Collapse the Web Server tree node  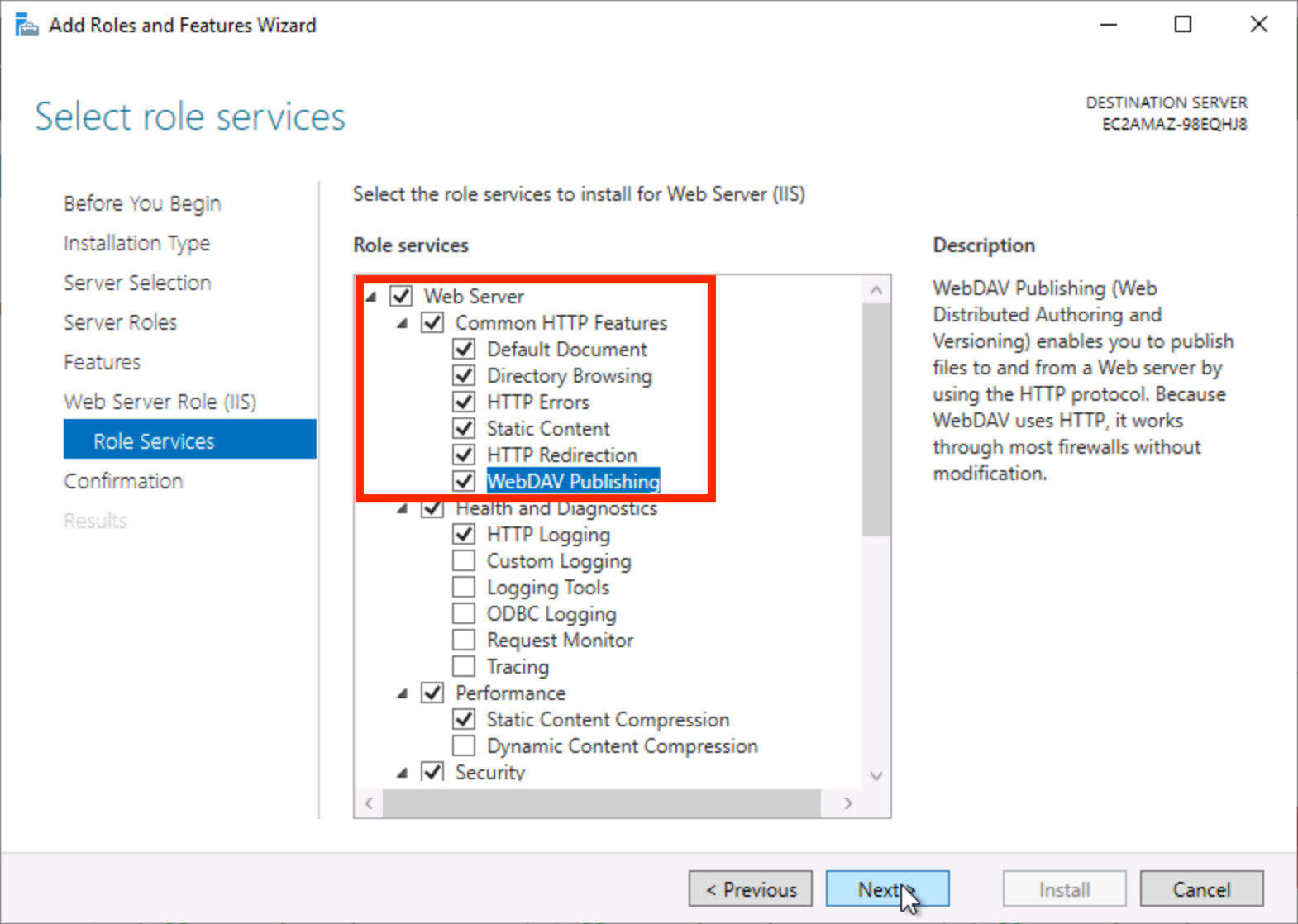pos(371,297)
